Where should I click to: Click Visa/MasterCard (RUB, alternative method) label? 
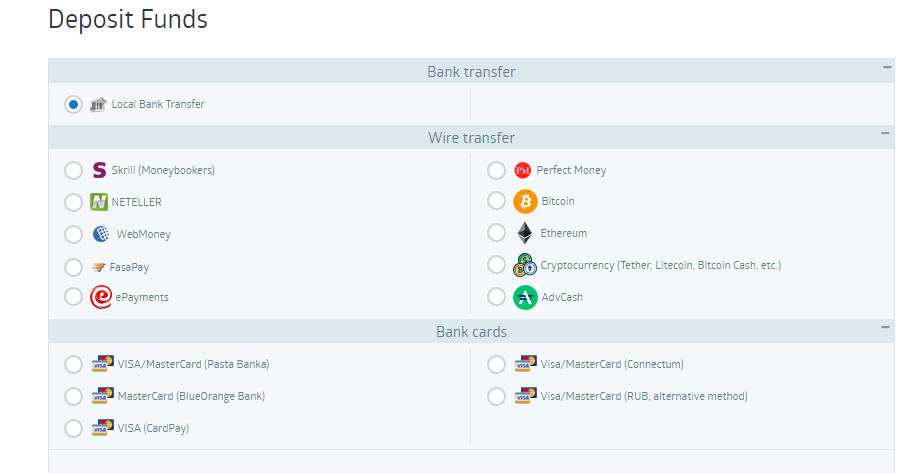pyautogui.click(x=644, y=396)
